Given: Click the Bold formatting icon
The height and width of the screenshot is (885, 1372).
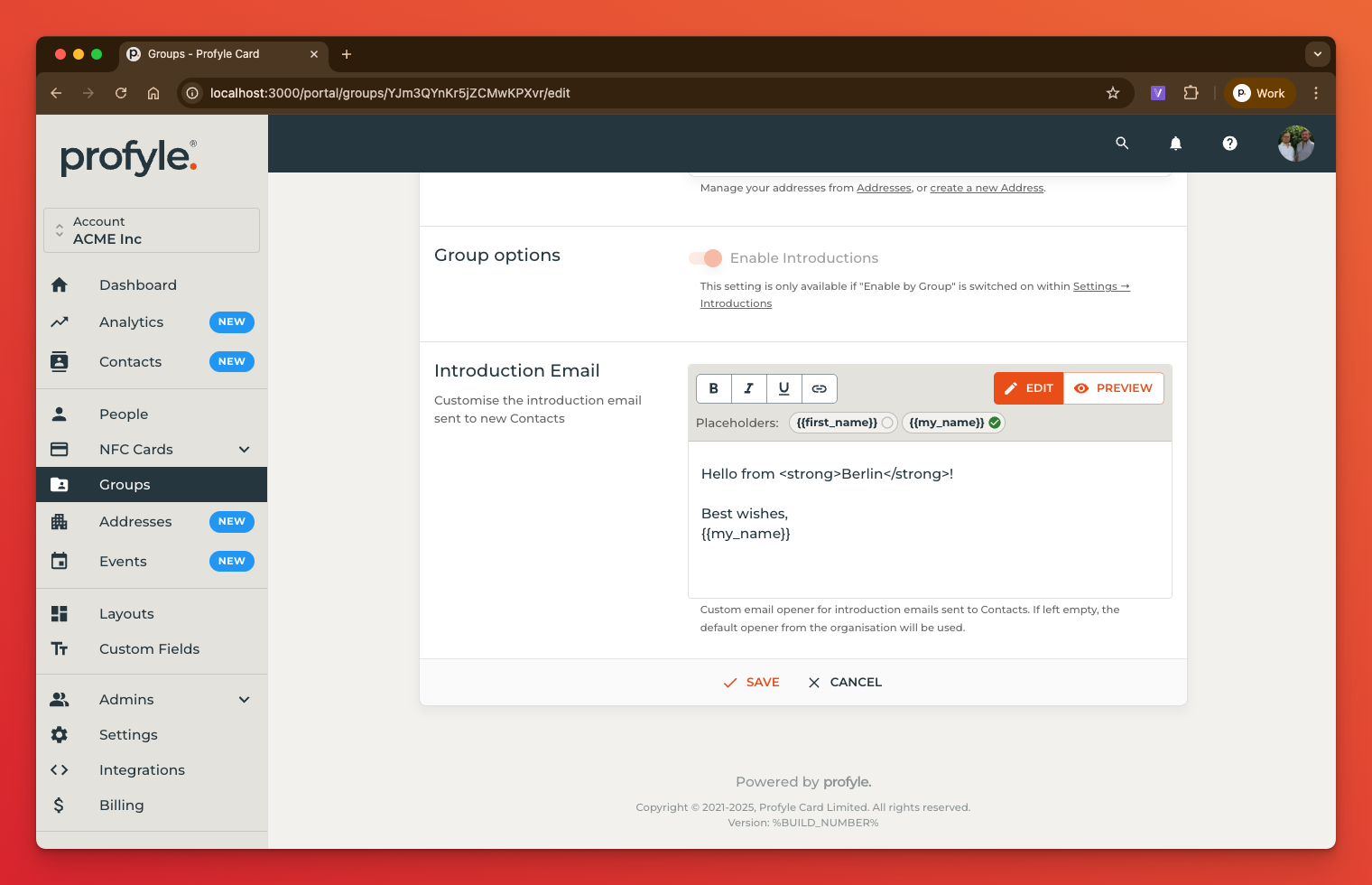Looking at the screenshot, I should click(x=713, y=388).
